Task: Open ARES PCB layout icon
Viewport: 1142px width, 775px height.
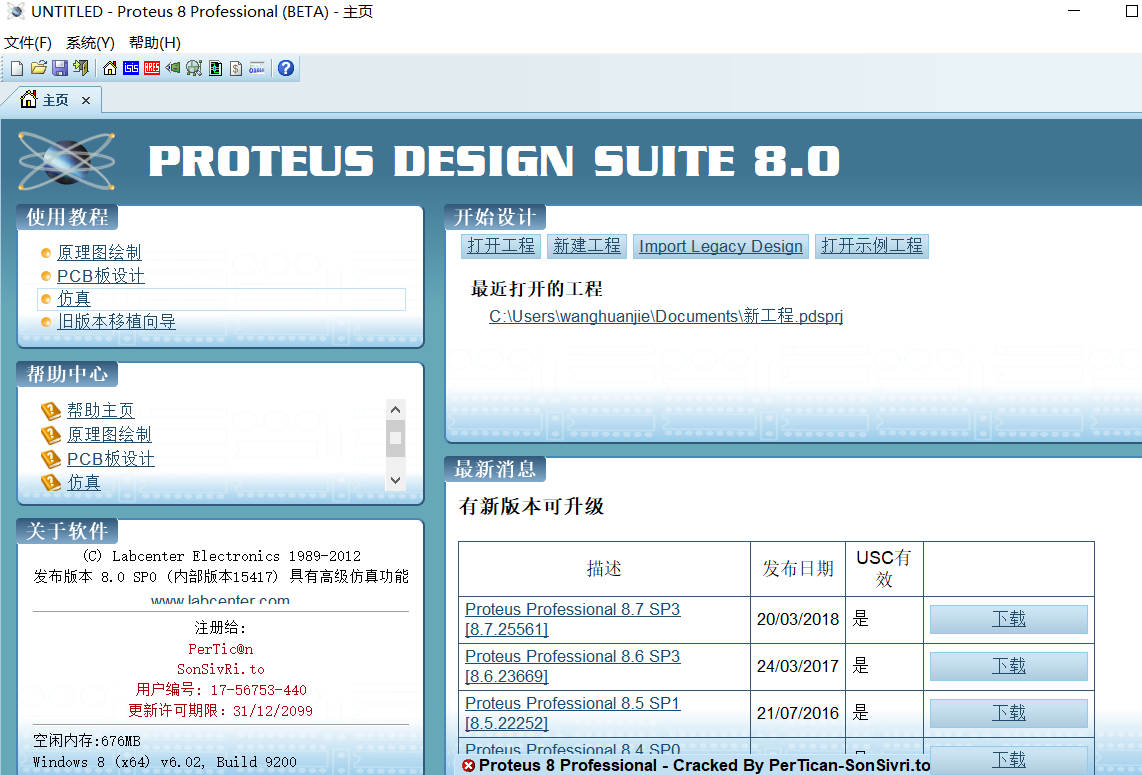Action: (151, 68)
